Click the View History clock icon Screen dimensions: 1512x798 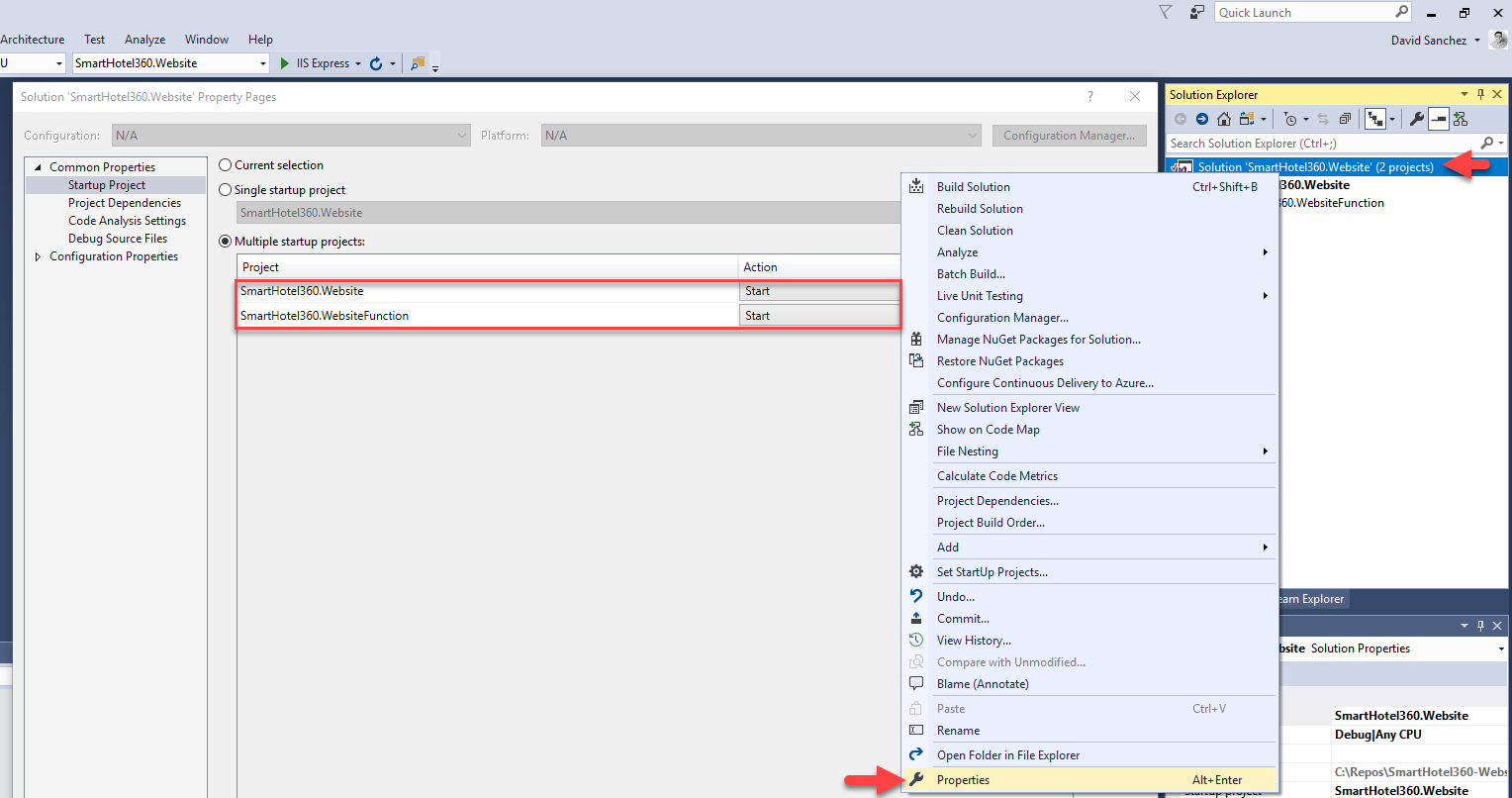[x=916, y=640]
